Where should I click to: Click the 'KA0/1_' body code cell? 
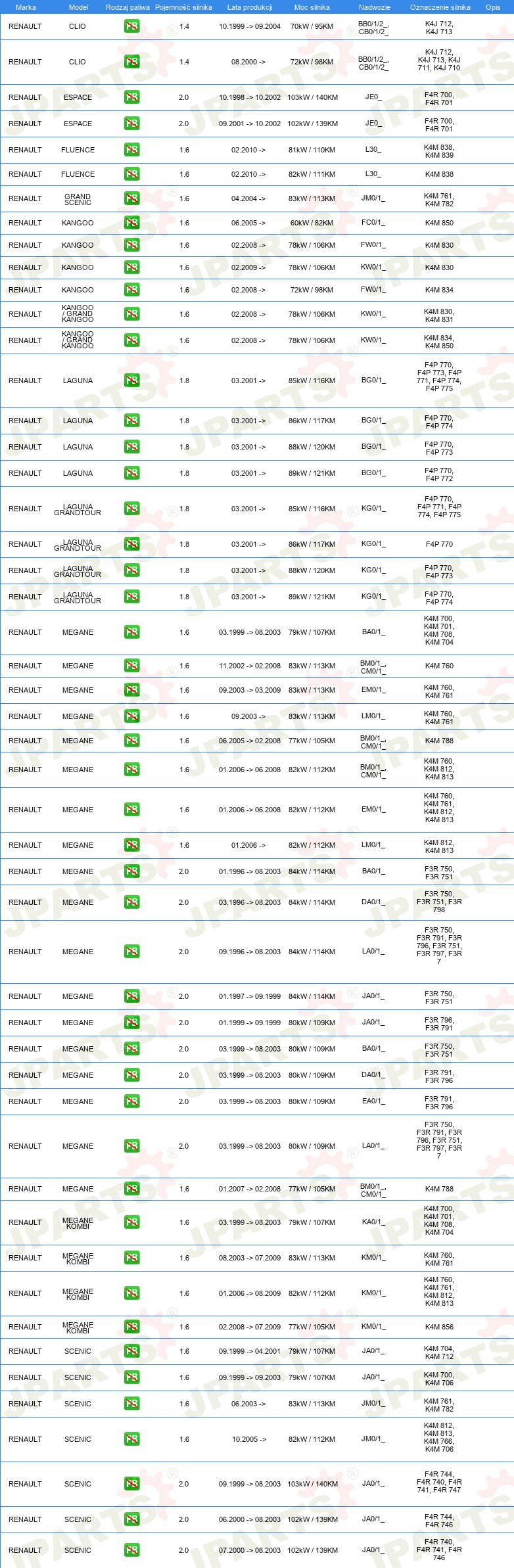coord(373,1222)
